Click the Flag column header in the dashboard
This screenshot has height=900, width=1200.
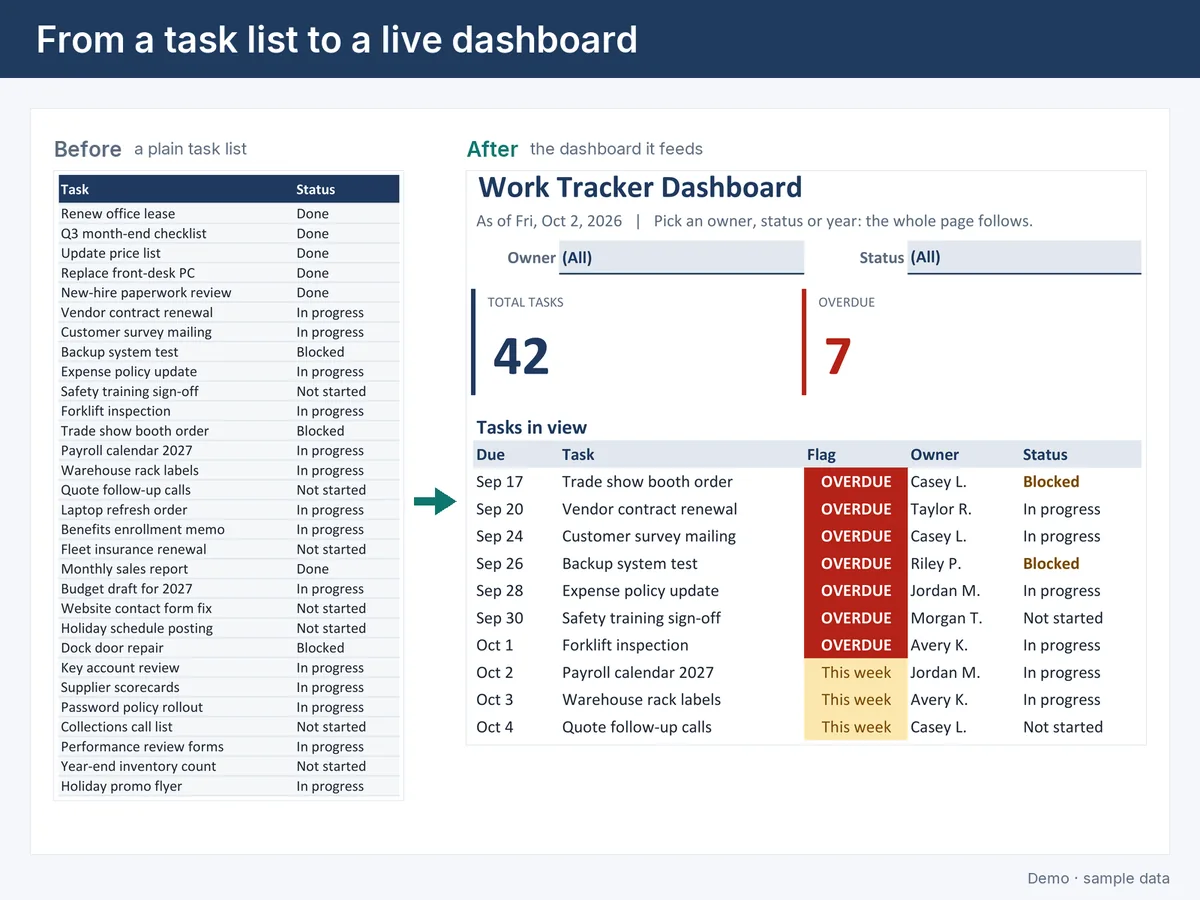point(821,454)
